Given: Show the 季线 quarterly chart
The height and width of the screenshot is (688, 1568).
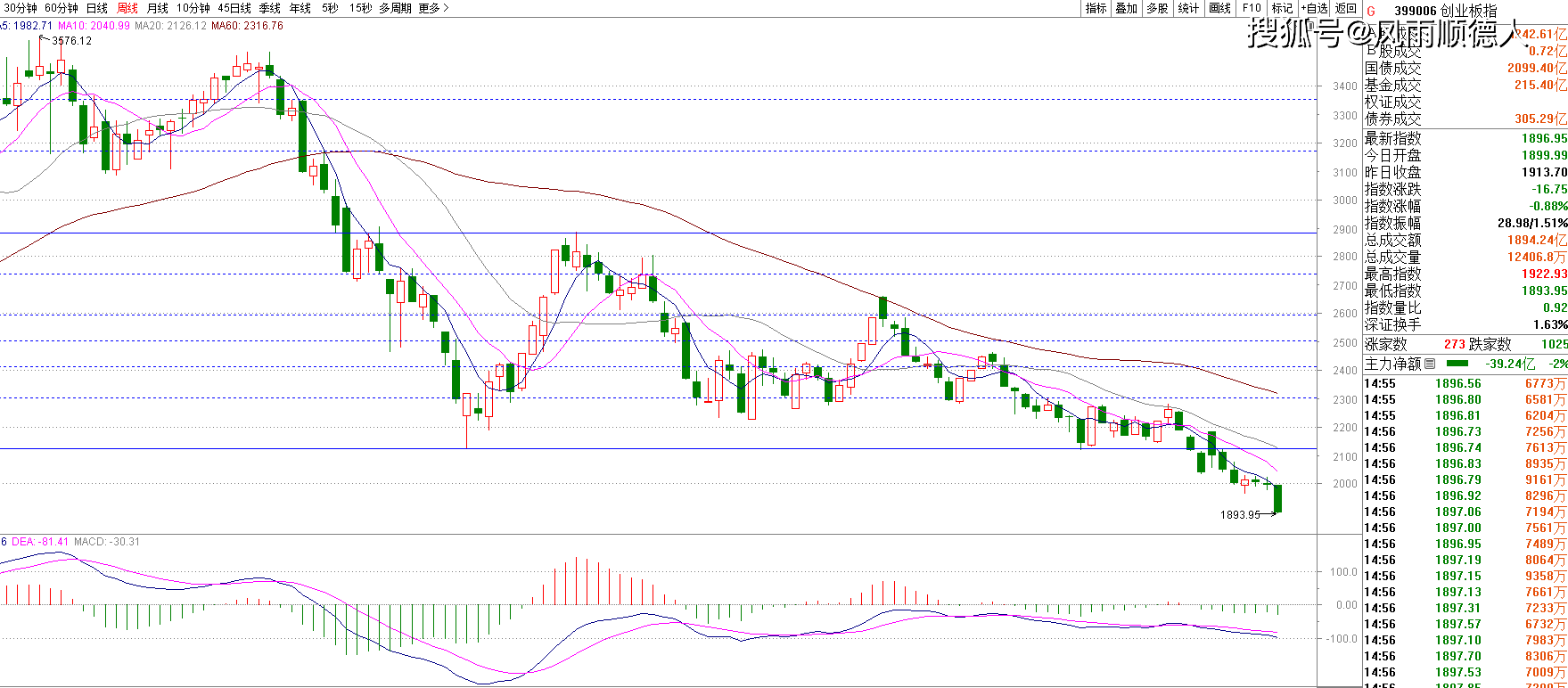Looking at the screenshot, I should 269,8.
